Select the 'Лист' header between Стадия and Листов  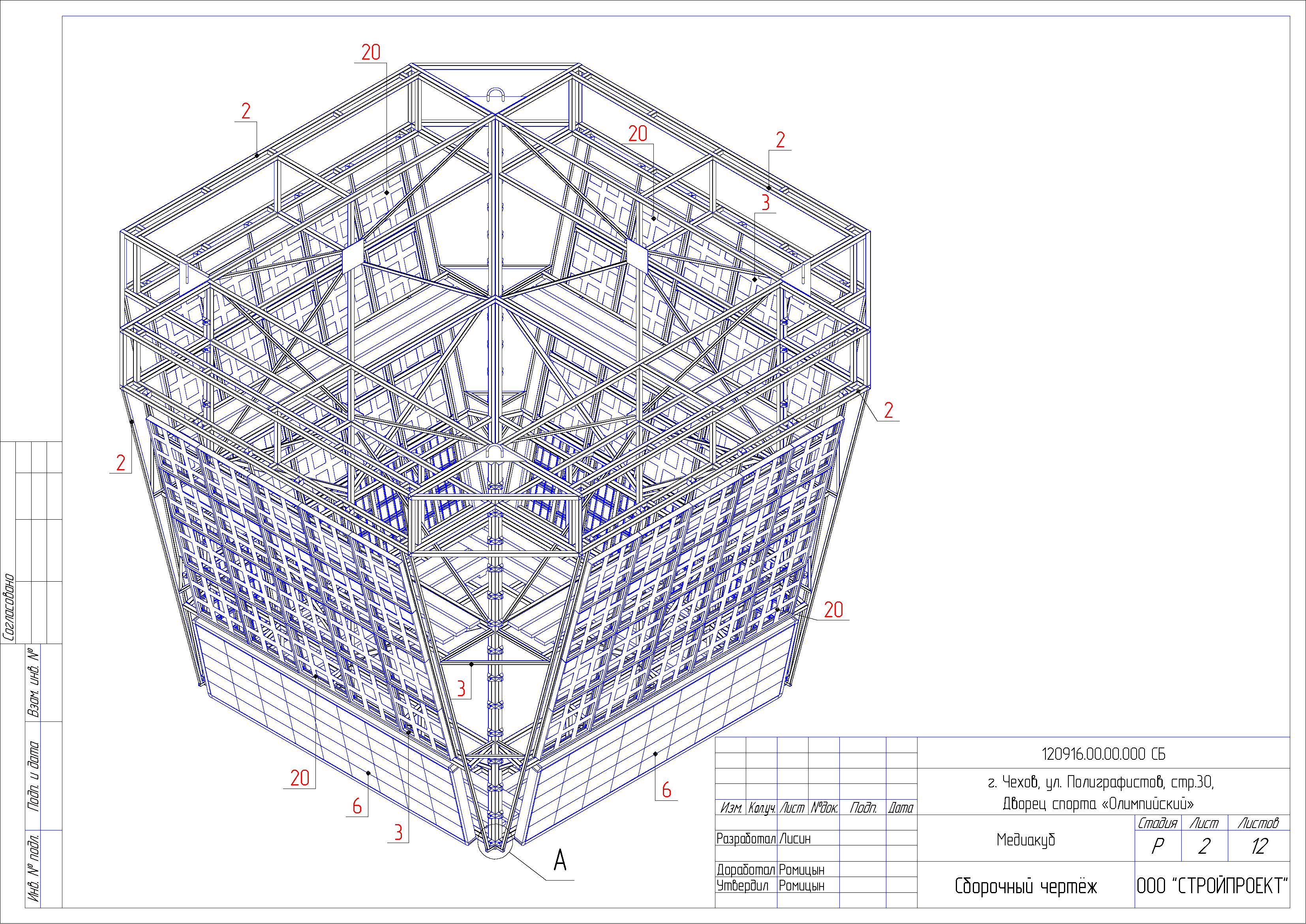coord(1204,823)
